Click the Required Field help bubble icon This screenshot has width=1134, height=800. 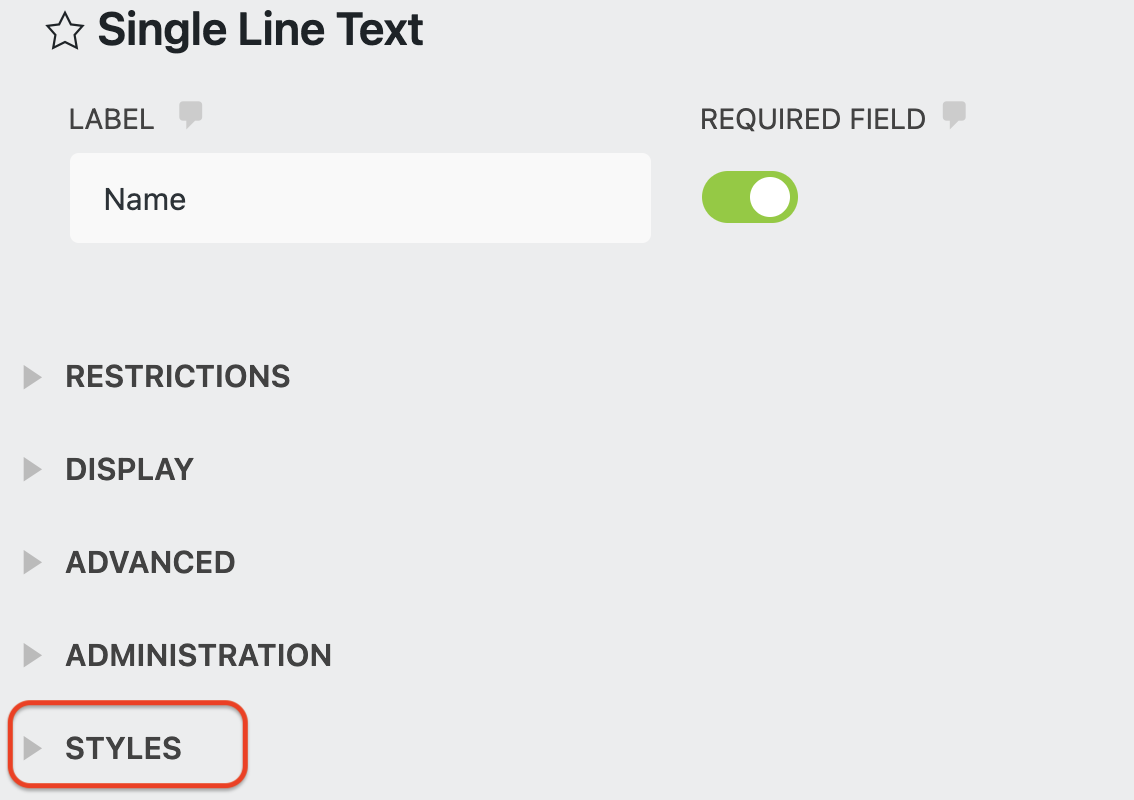(x=954, y=113)
